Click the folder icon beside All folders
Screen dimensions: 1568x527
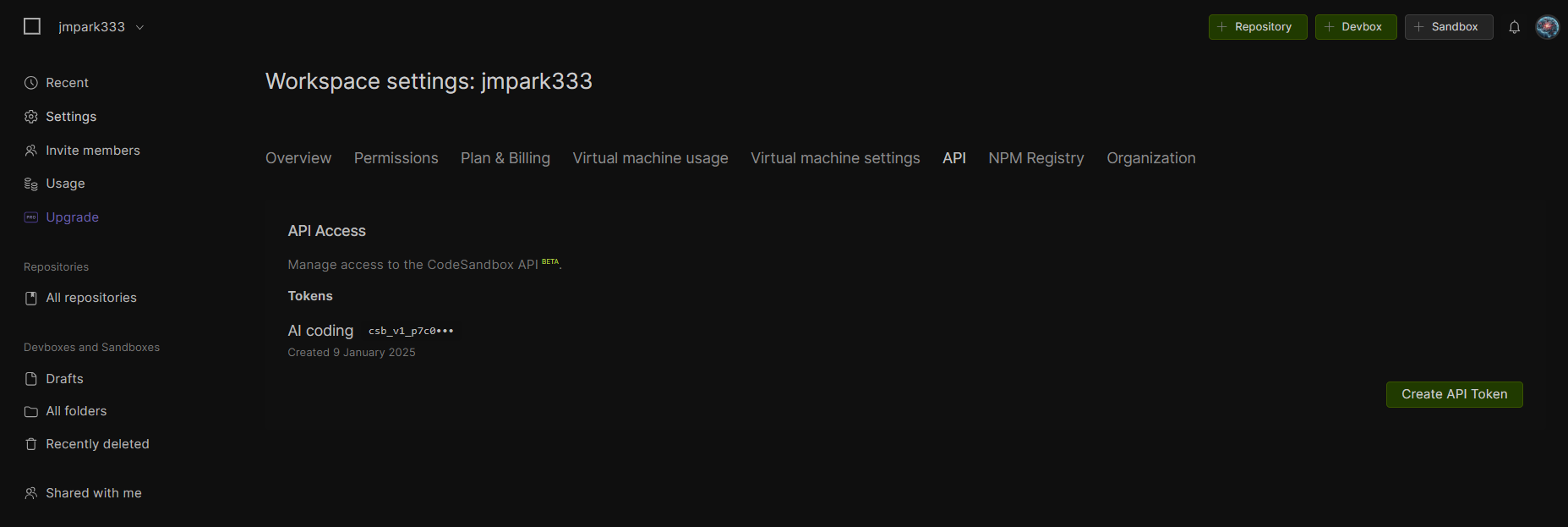point(31,412)
